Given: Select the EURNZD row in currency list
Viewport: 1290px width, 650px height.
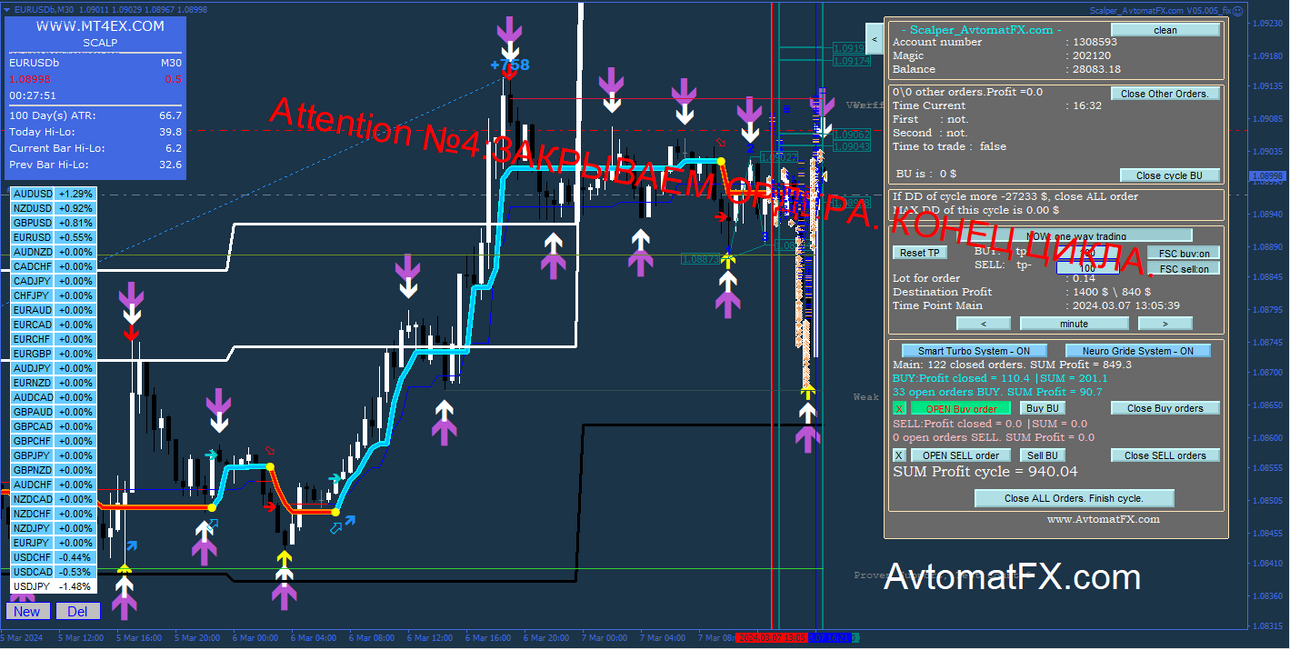Looking at the screenshot, I should pyautogui.click(x=53, y=382).
